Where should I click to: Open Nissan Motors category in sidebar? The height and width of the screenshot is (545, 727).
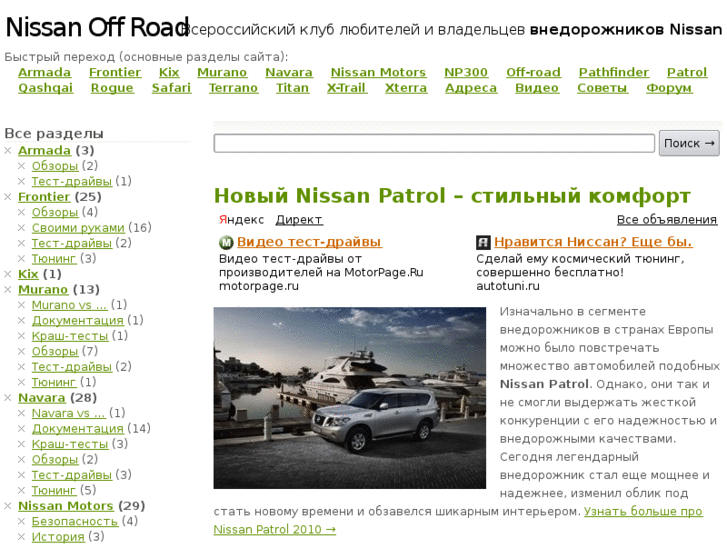[x=66, y=506]
